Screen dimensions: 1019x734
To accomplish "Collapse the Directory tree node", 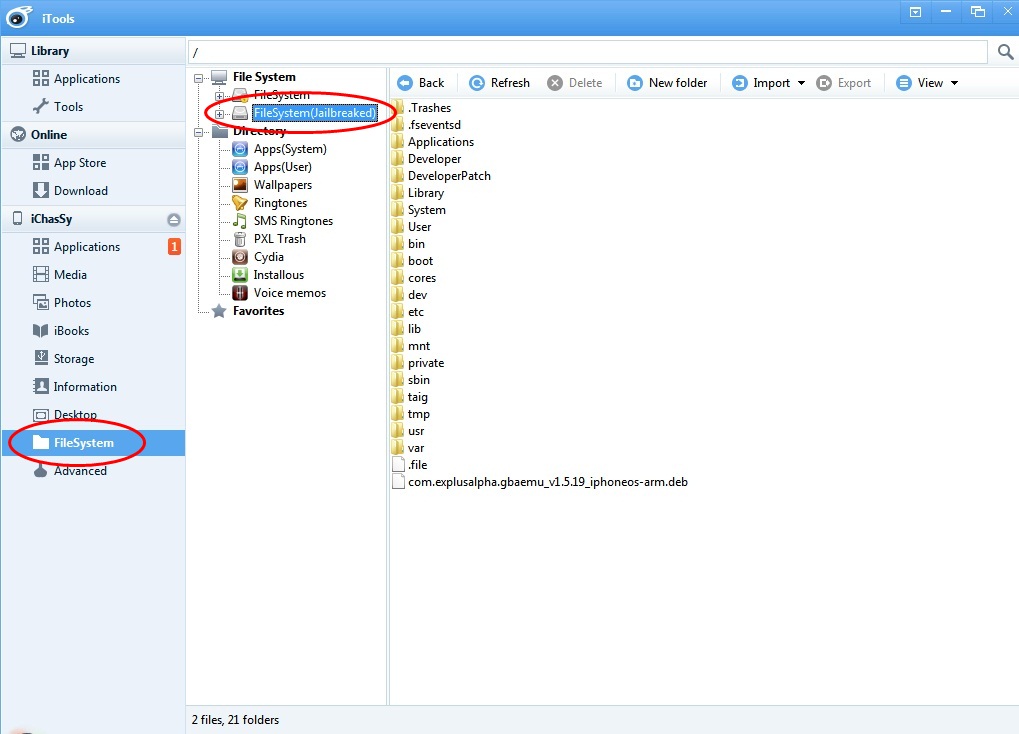I will click(x=199, y=132).
